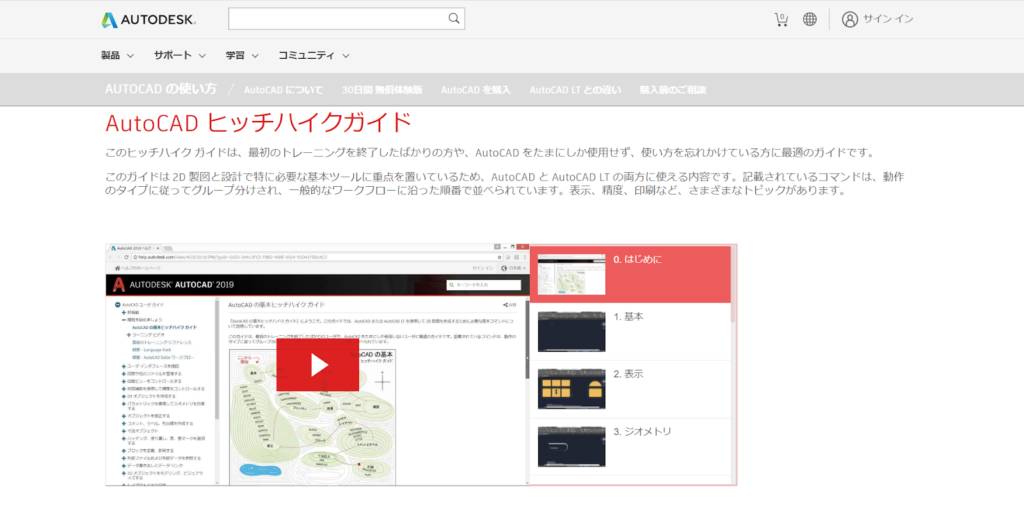Image resolution: width=1024 pixels, height=508 pixels.
Task: Select AutoCAD を購入 in submenu
Action: (x=476, y=89)
